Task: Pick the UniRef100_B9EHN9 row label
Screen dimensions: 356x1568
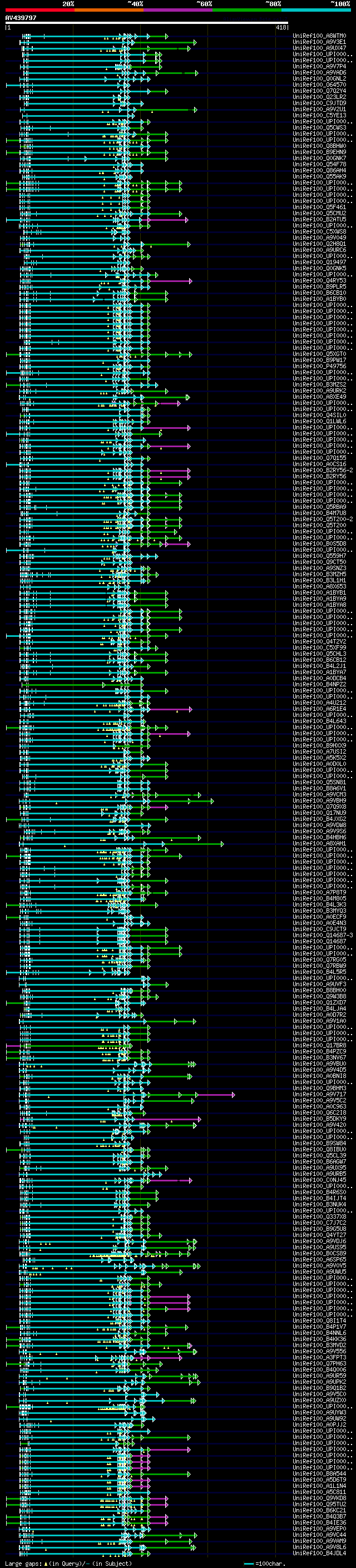Action: (319, 152)
